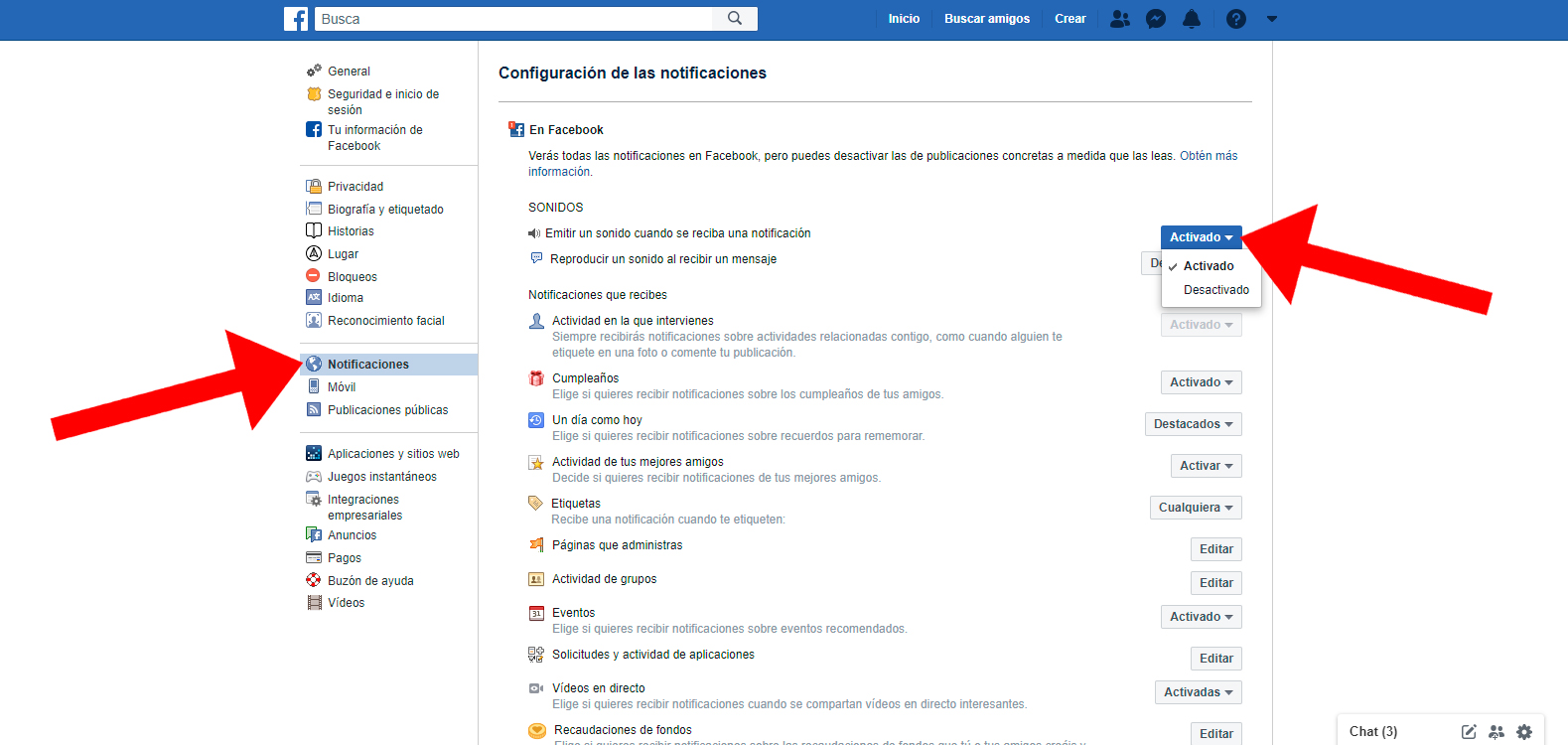
Task: Expand the account menu arrow in top bar
Action: coord(1272,19)
